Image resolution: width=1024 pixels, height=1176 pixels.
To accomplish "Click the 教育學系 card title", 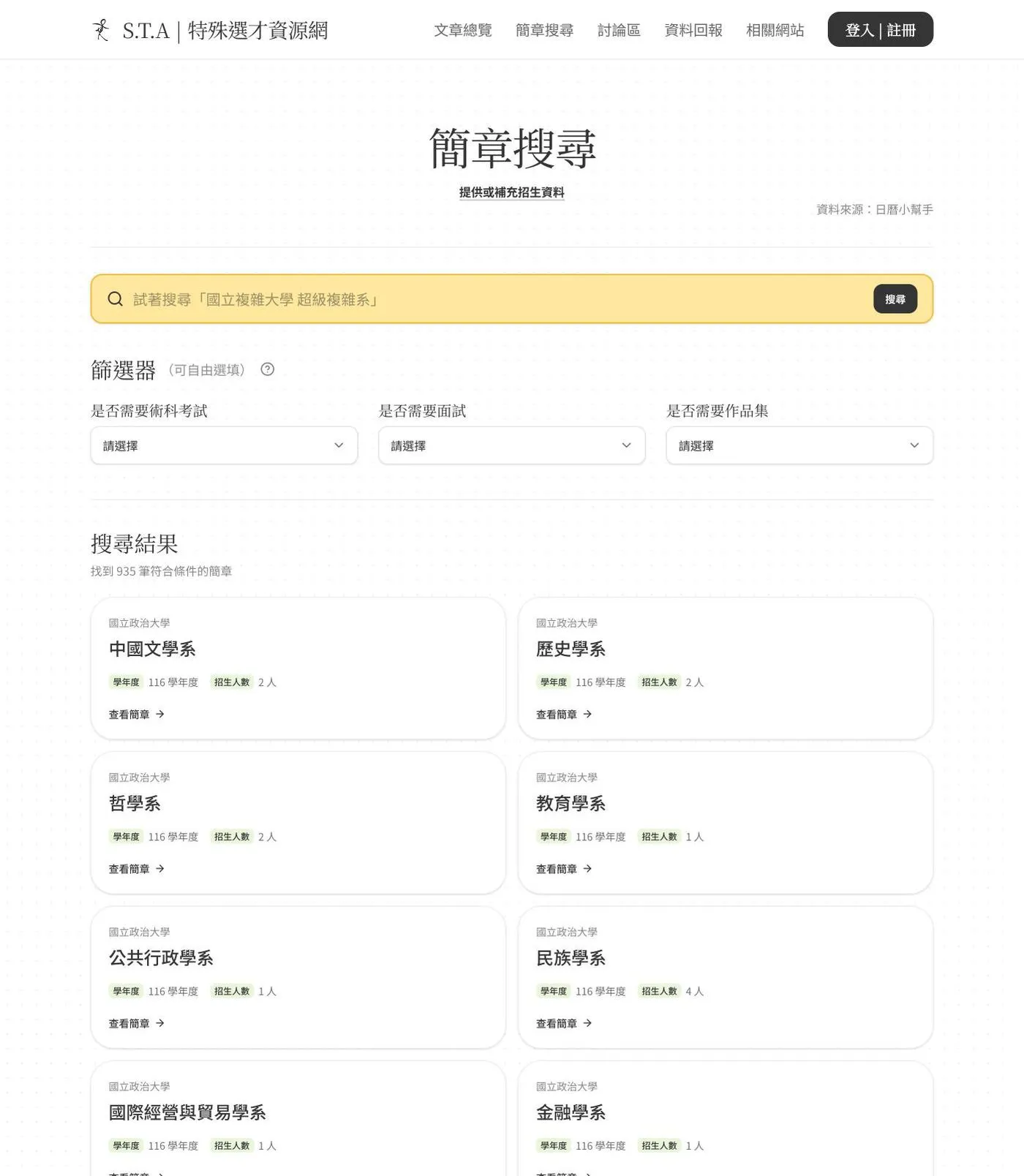I will pos(571,803).
